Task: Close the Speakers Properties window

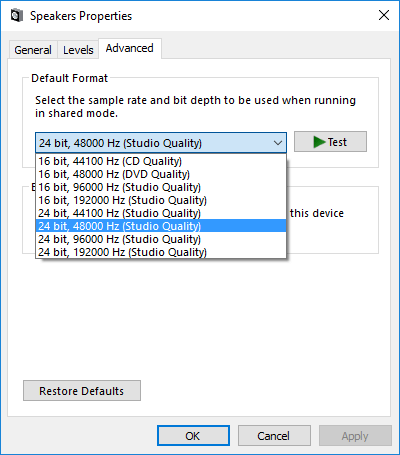Action: tap(384, 15)
